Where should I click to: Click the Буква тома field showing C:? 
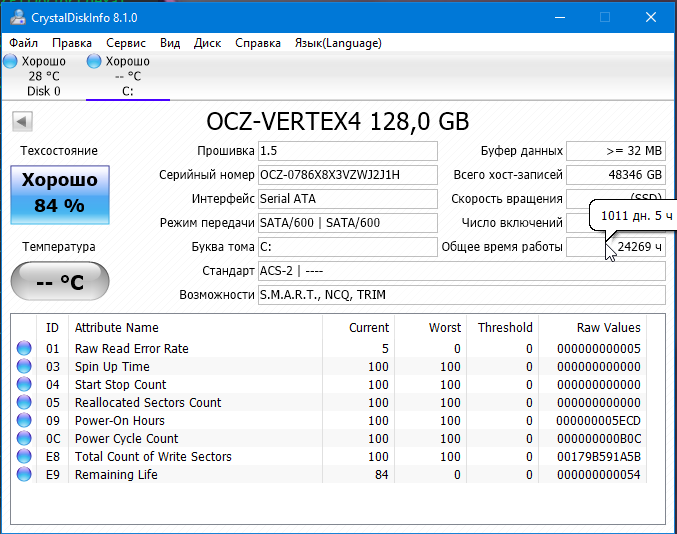tap(348, 247)
